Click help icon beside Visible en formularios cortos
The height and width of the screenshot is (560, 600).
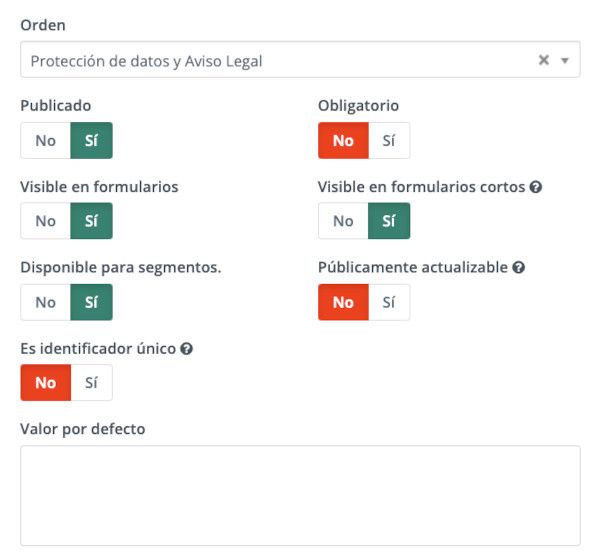click(x=535, y=187)
